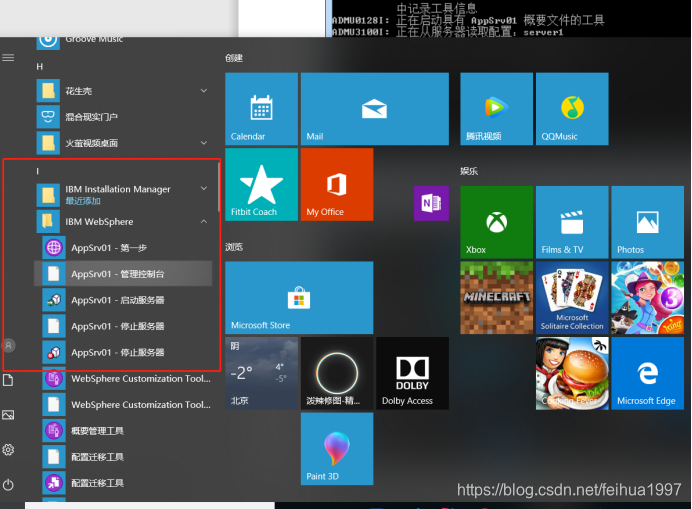Open the 泼辣修图 photo editor tile

(337, 373)
